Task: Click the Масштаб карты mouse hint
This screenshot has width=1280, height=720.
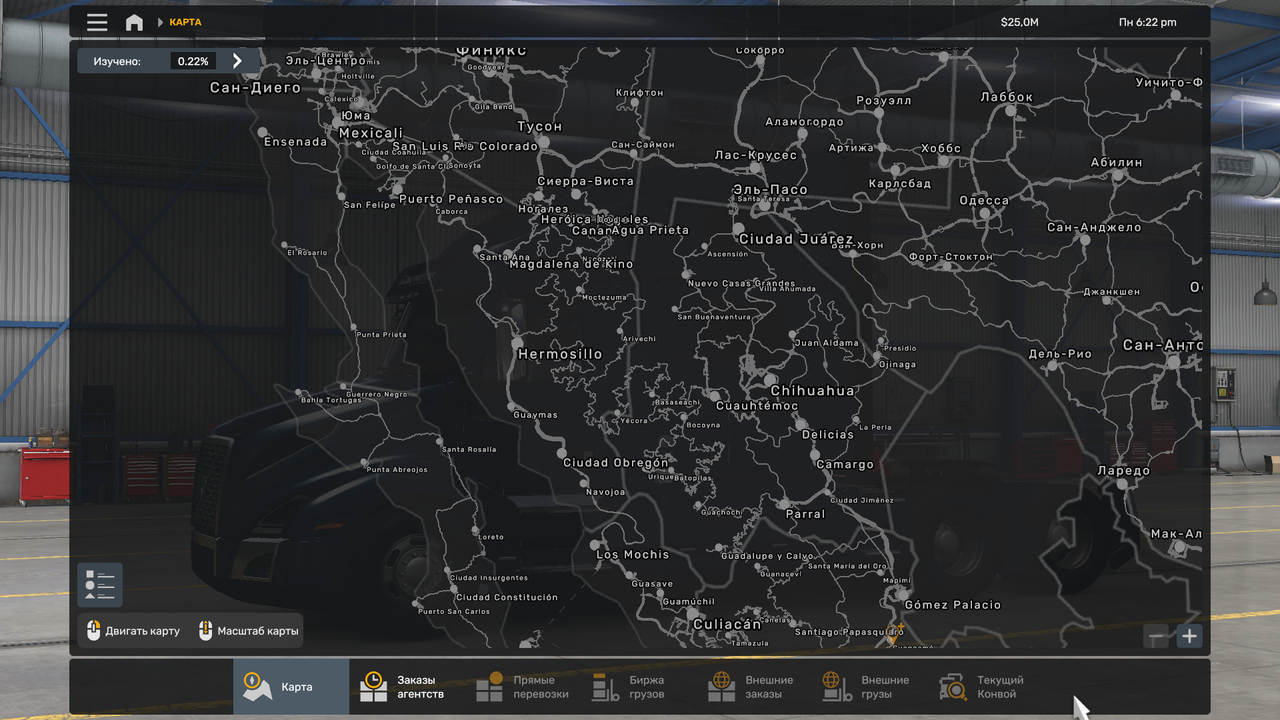Action: (248, 631)
